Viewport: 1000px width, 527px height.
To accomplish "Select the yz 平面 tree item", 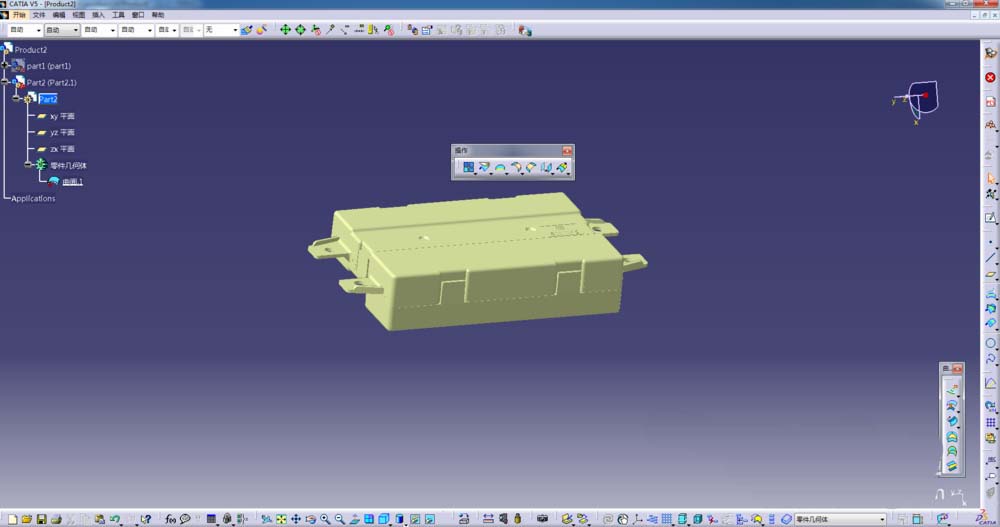I will pos(62,132).
